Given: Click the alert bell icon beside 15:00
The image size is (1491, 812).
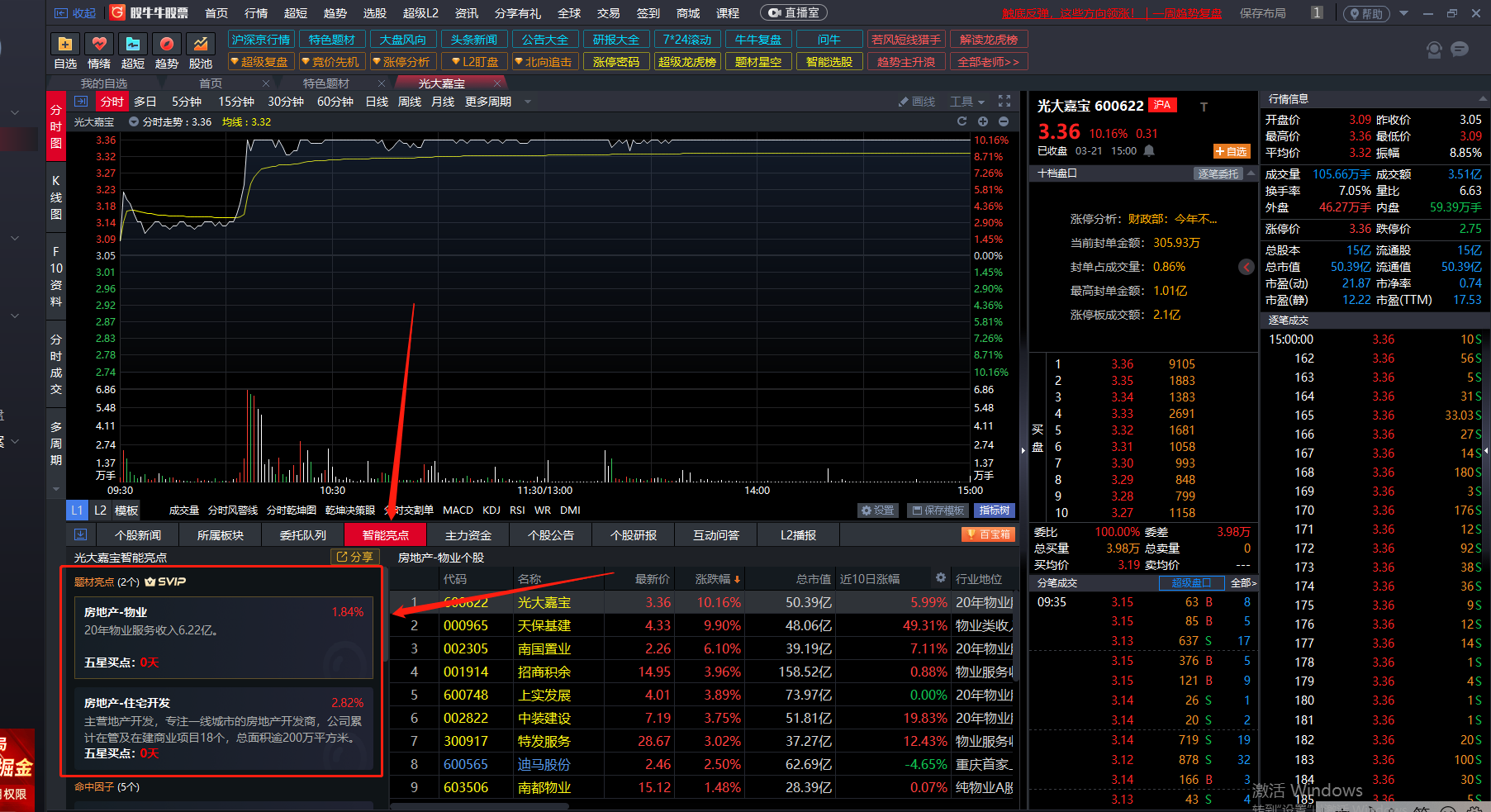Looking at the screenshot, I should pos(1149,151).
